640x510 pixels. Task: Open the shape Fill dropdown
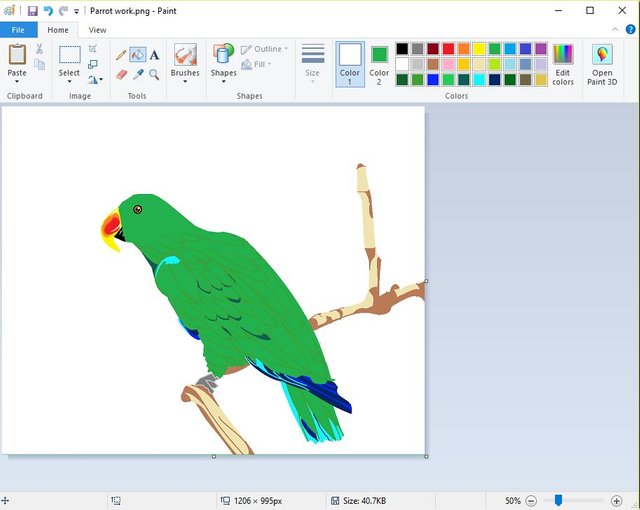click(x=256, y=64)
